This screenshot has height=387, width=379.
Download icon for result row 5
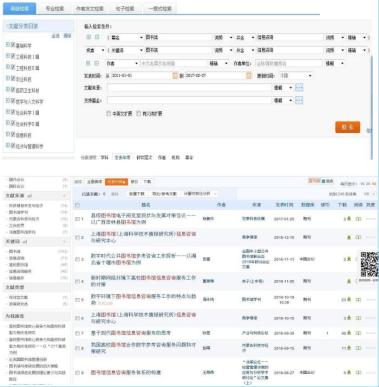pyautogui.click(x=349, y=299)
